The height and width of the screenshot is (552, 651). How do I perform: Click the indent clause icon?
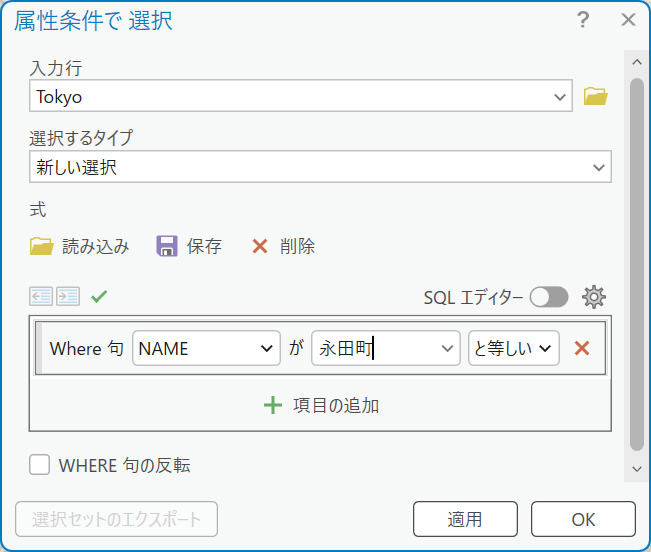point(68,296)
